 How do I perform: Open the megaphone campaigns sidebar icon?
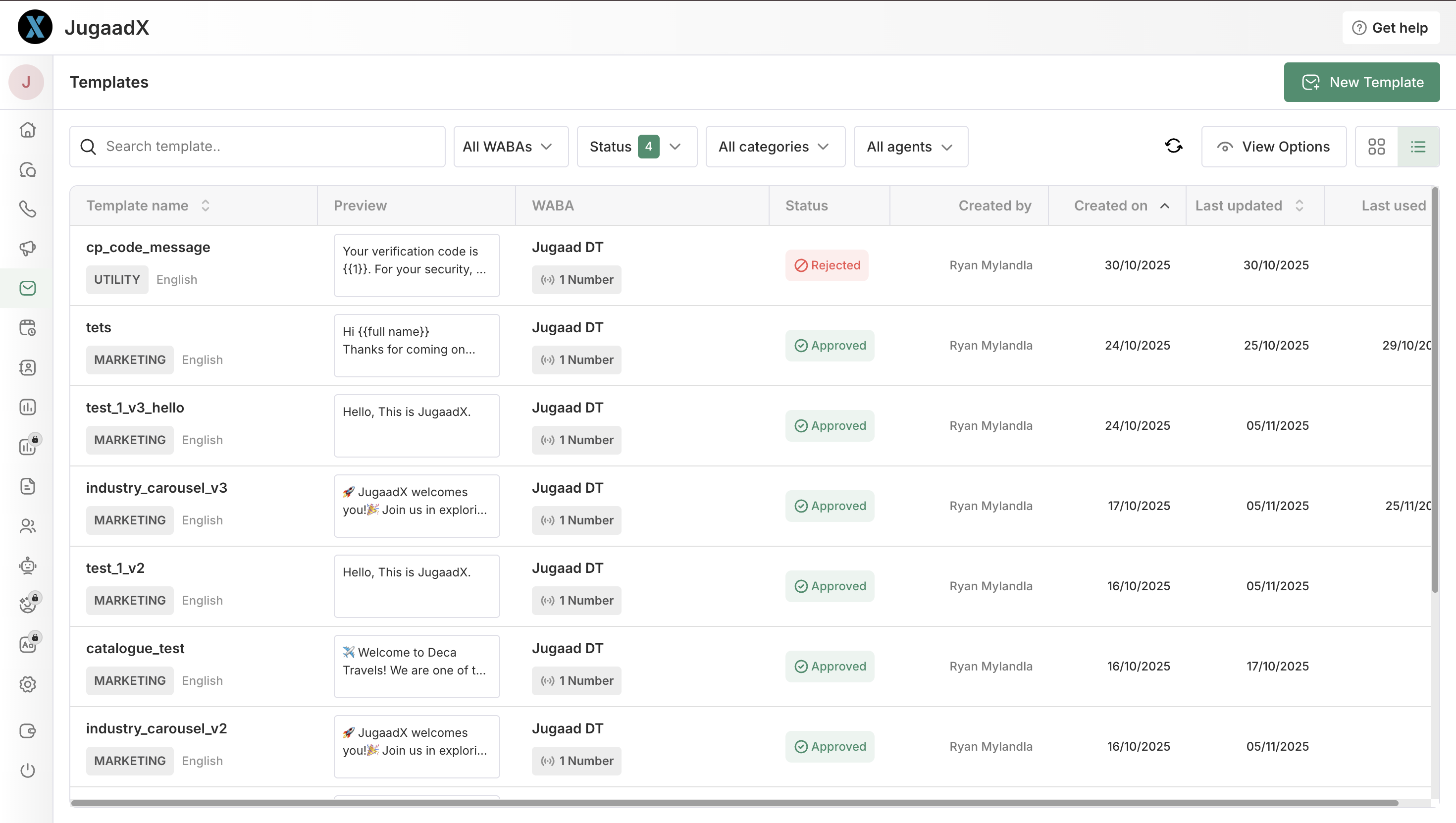[27, 248]
